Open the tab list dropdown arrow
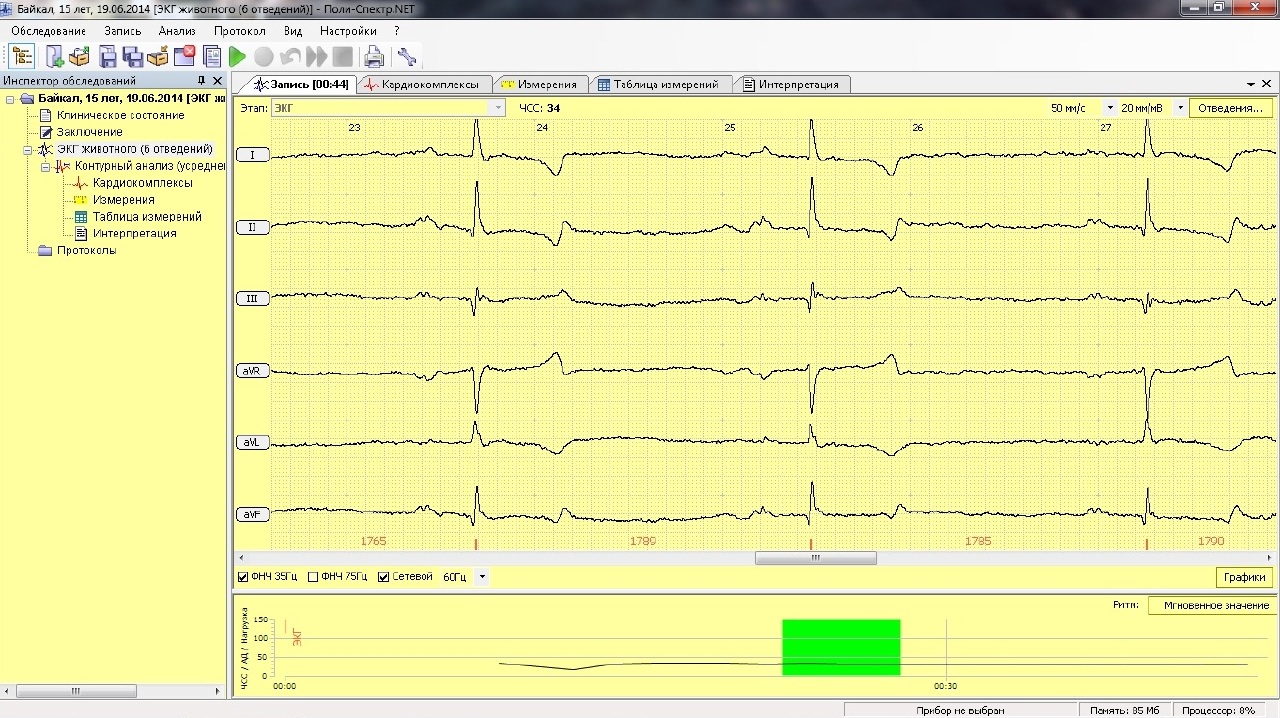Viewport: 1280px width, 718px height. coord(1251,84)
